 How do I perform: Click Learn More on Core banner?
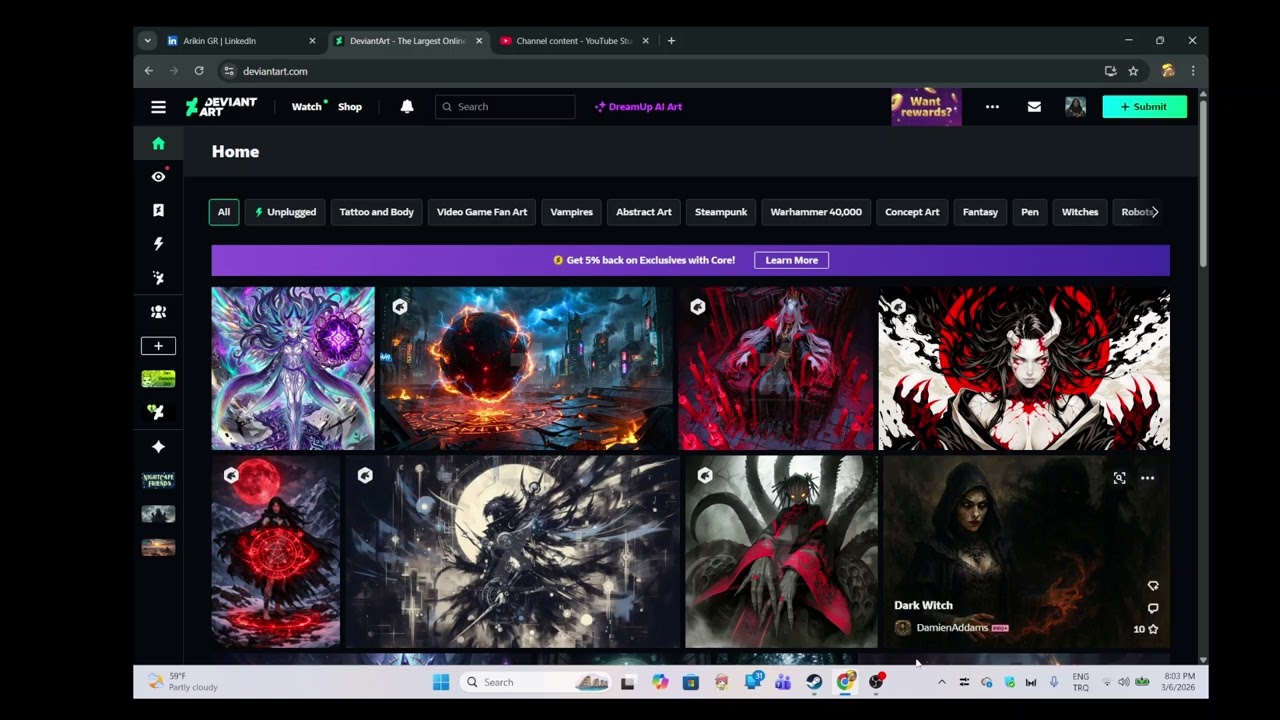pyautogui.click(x=791, y=260)
